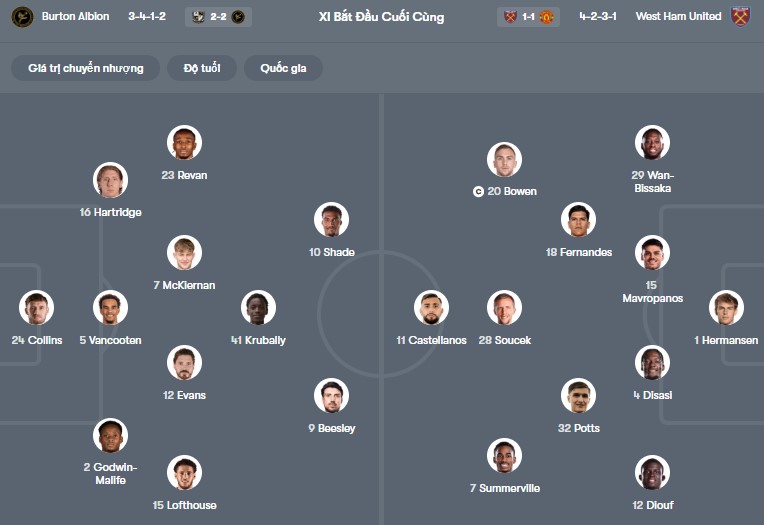Open Castellanos' player avatar
This screenshot has height=525, width=764.
click(431, 309)
